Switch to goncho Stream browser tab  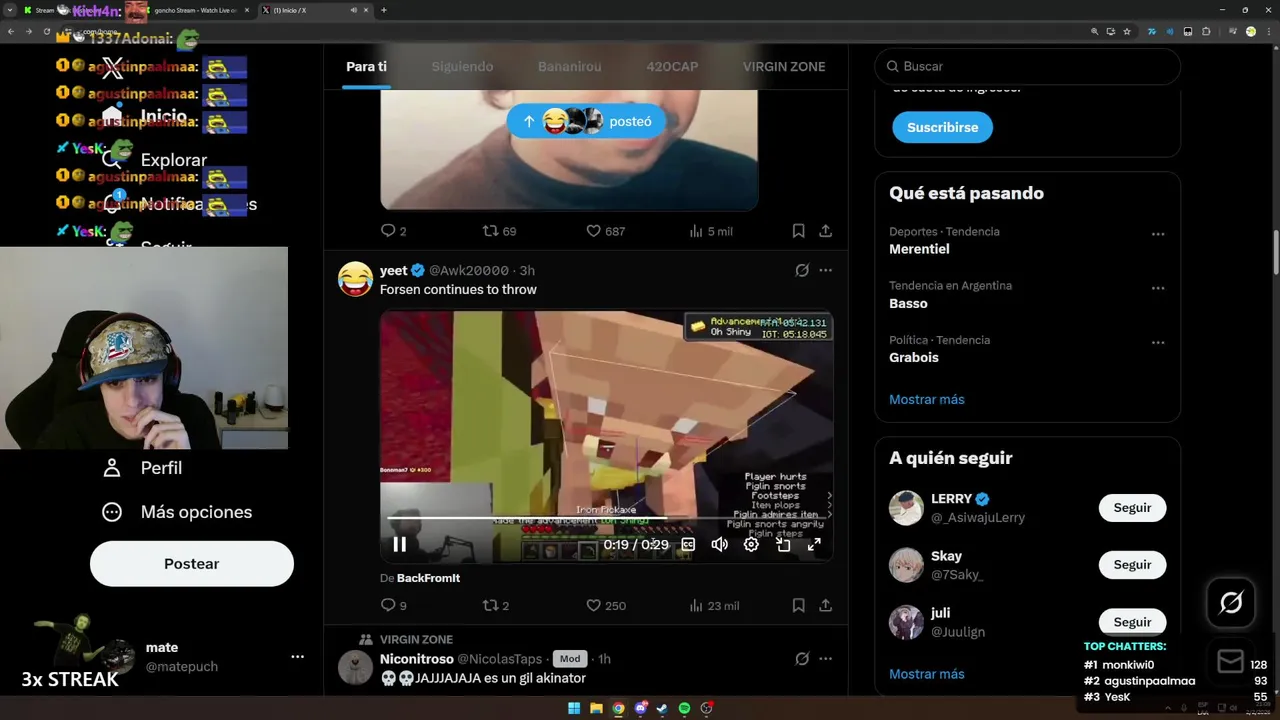(x=195, y=10)
